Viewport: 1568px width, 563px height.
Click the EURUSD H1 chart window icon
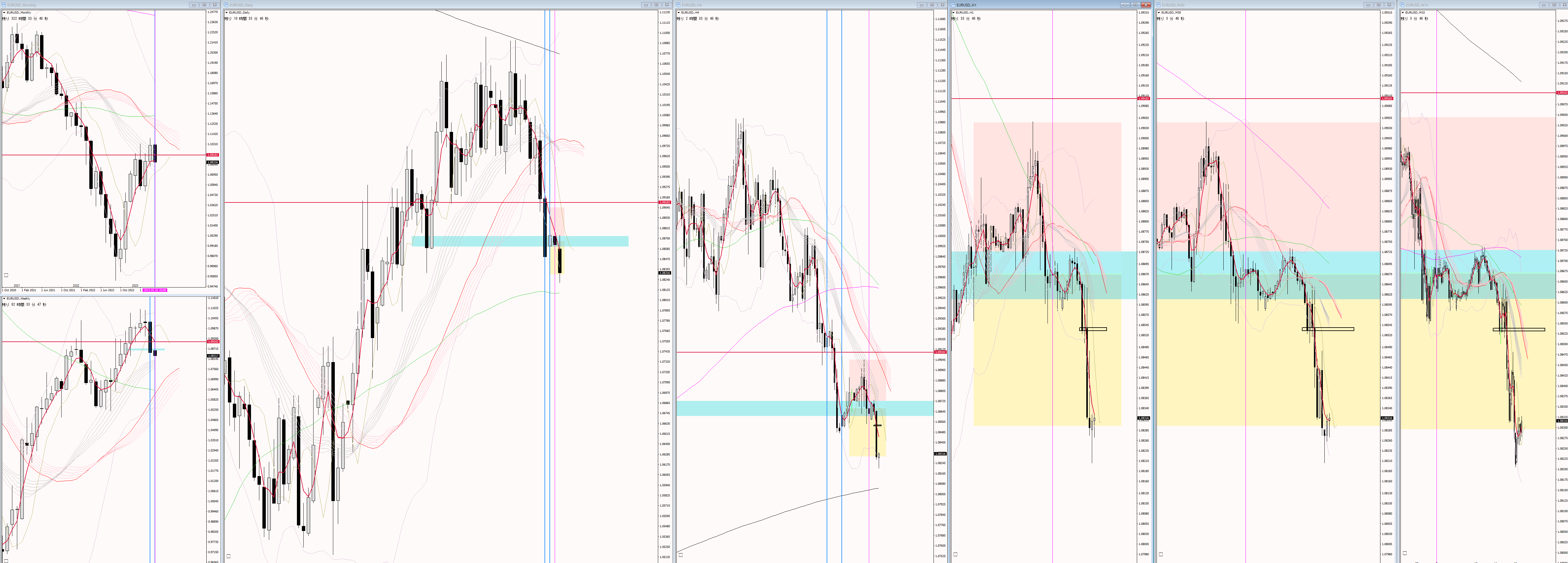coord(954,5)
